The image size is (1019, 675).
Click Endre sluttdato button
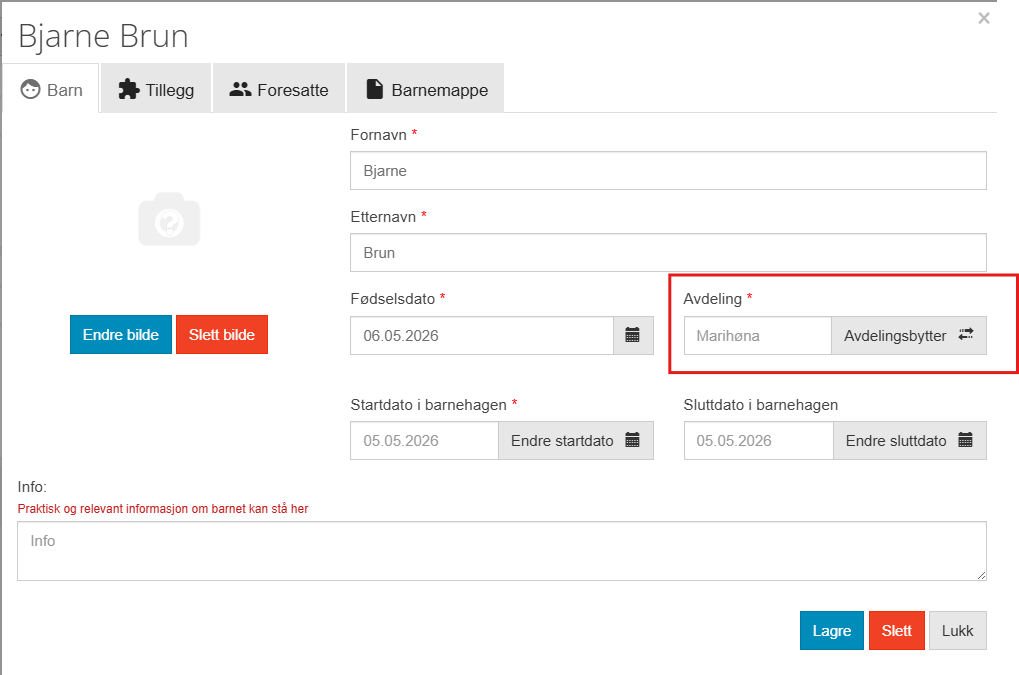910,440
